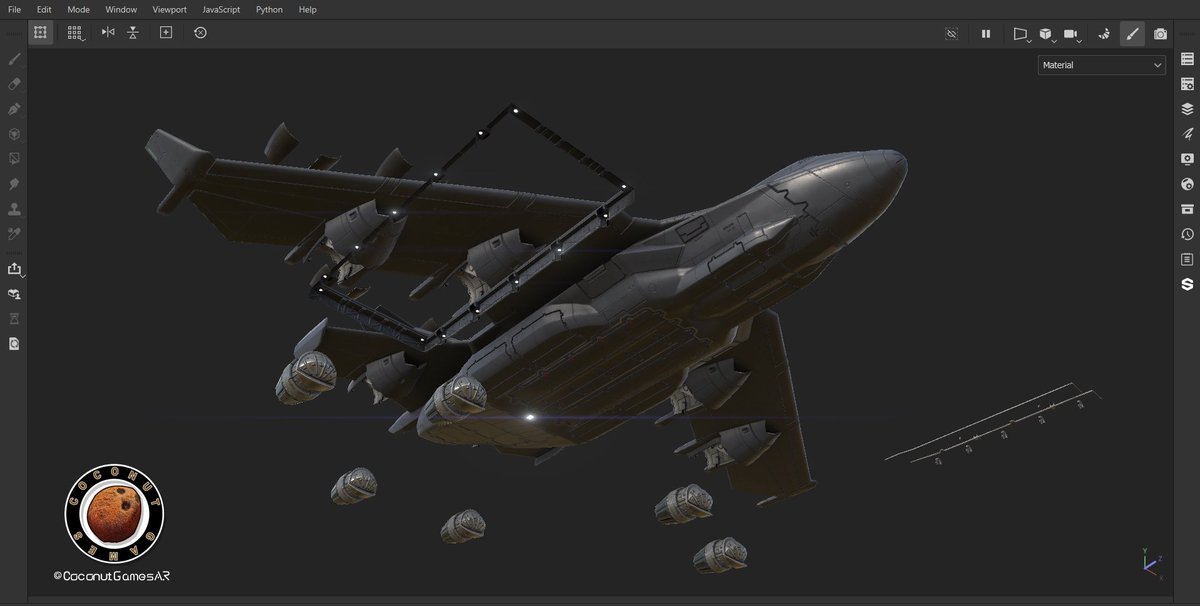This screenshot has height=606, width=1200.
Task: Open the cube projection mode dropdown
Action: 1046,34
